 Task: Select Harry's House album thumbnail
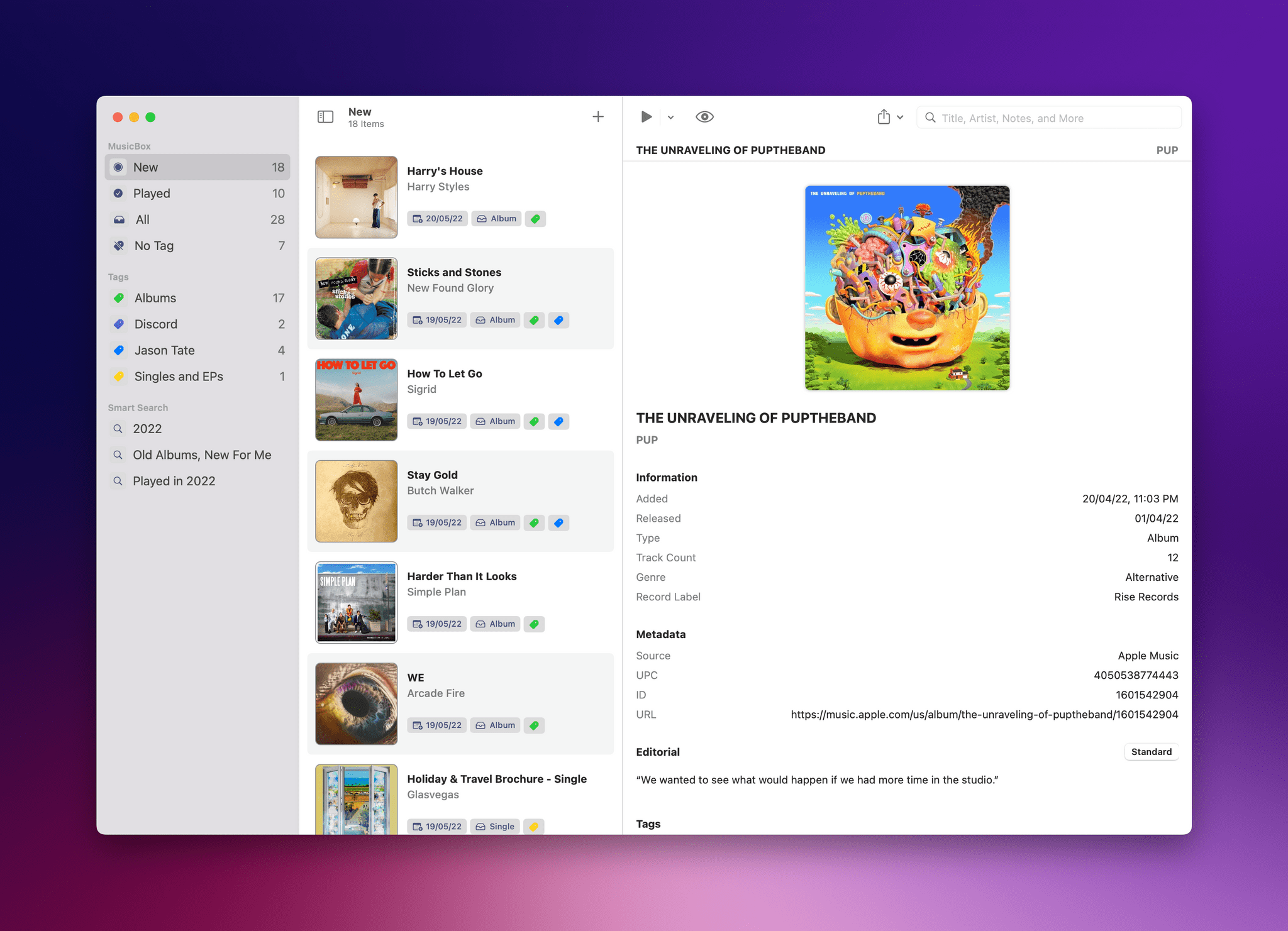[x=357, y=197]
